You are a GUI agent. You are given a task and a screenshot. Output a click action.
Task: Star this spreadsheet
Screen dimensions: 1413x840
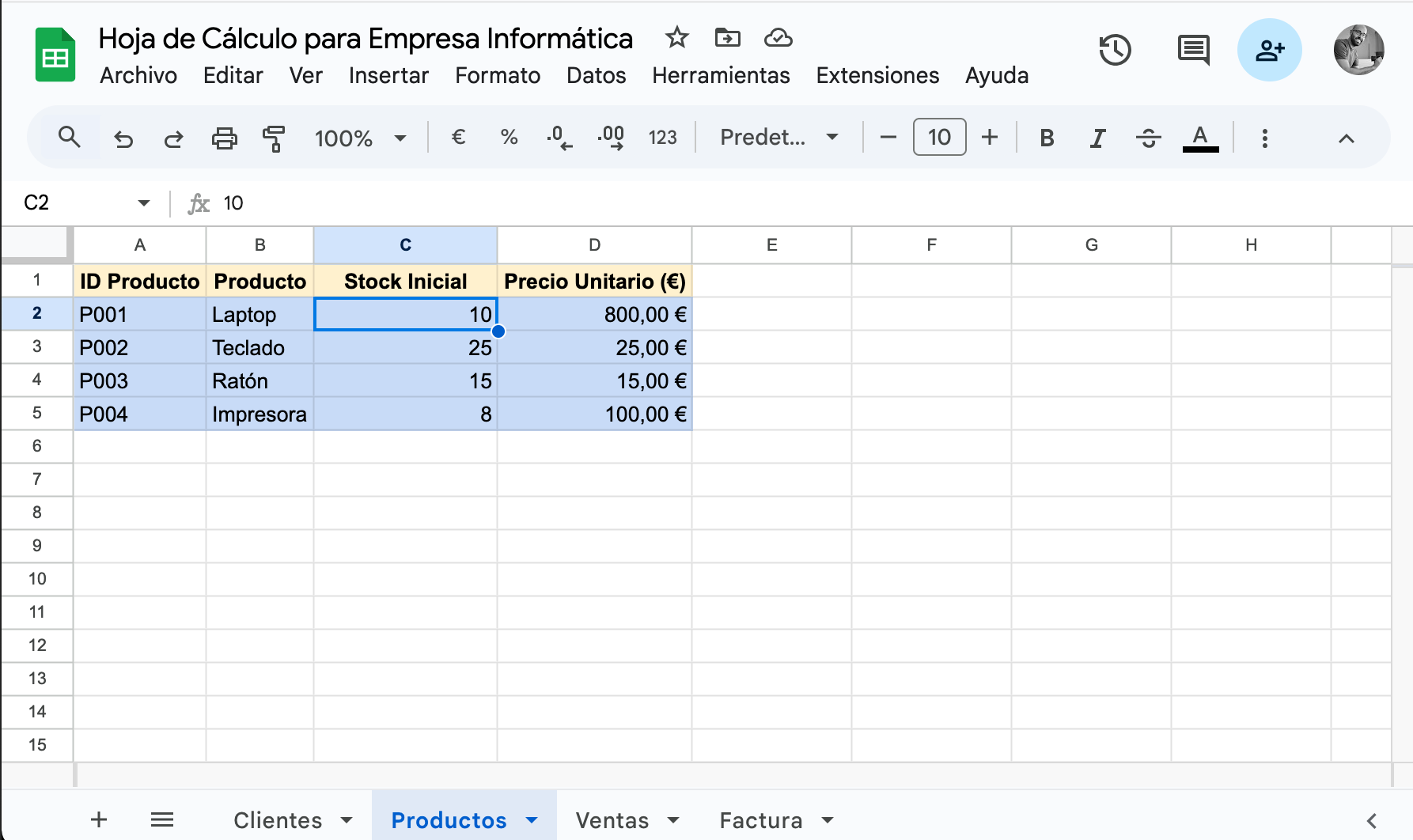(x=676, y=37)
